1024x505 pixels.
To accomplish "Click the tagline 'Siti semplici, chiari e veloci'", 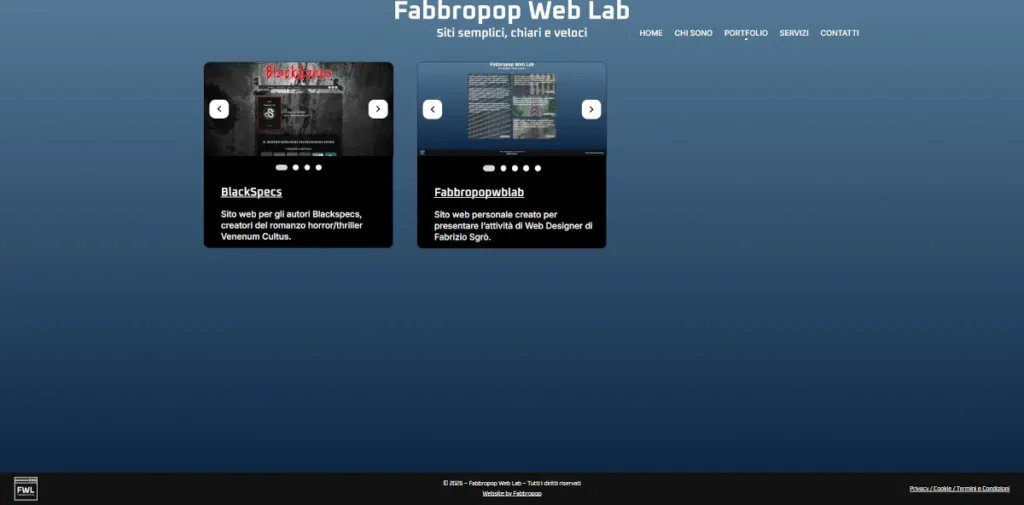I will coord(511,33).
